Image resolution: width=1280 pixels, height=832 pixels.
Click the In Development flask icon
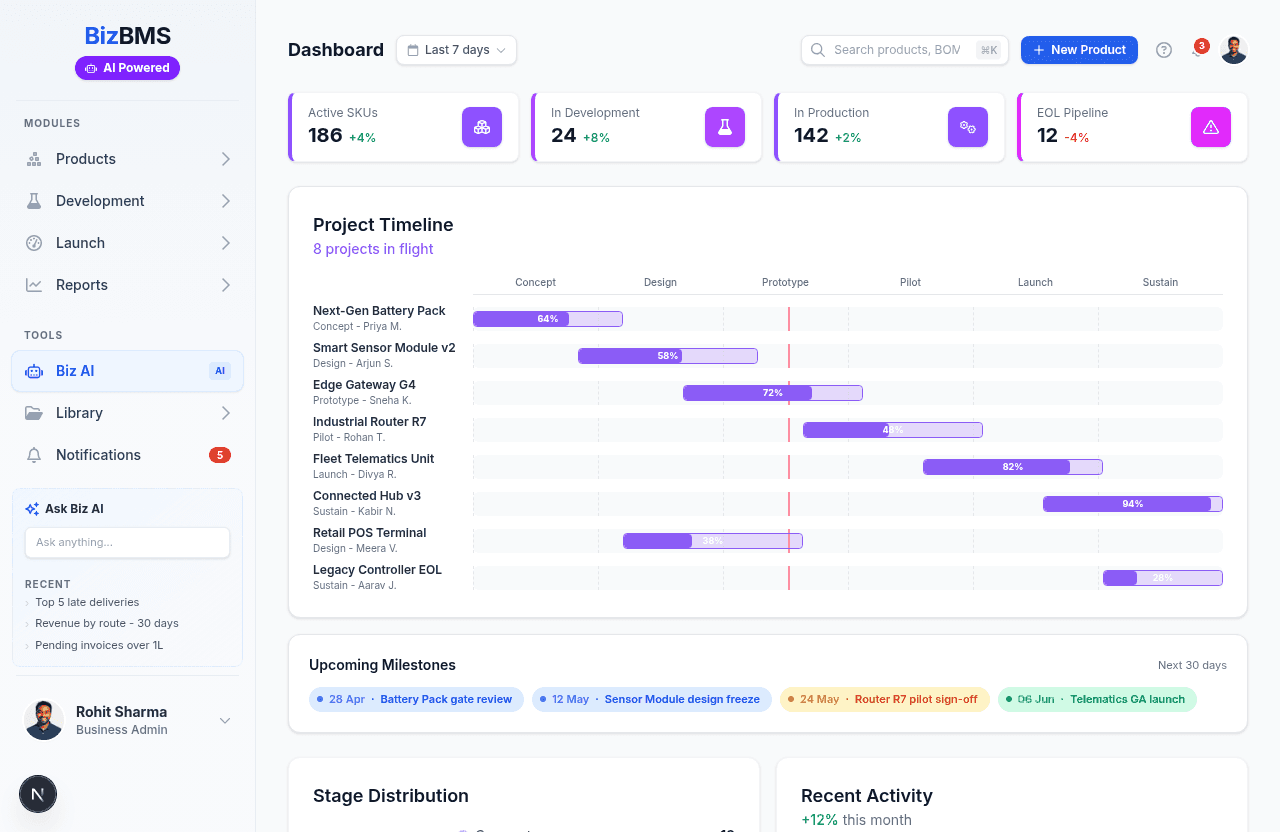(725, 127)
